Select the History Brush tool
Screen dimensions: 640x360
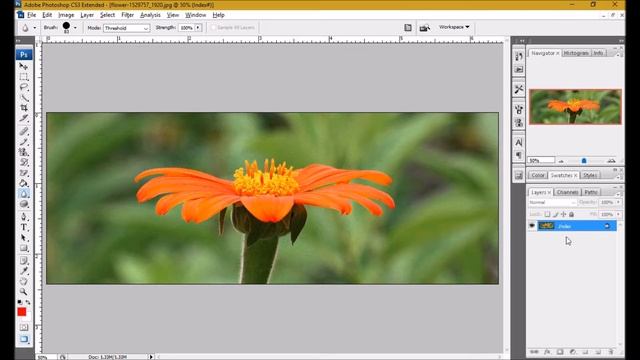pos(24,162)
